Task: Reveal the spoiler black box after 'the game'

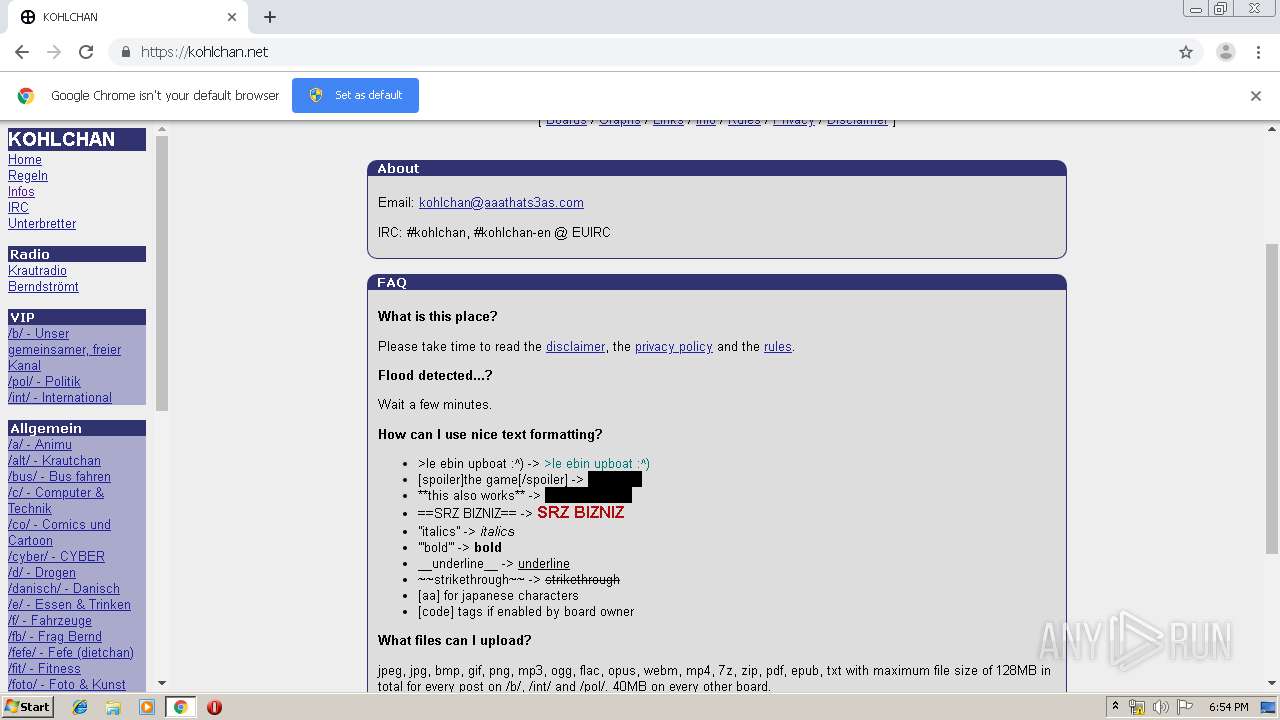Action: click(x=615, y=480)
